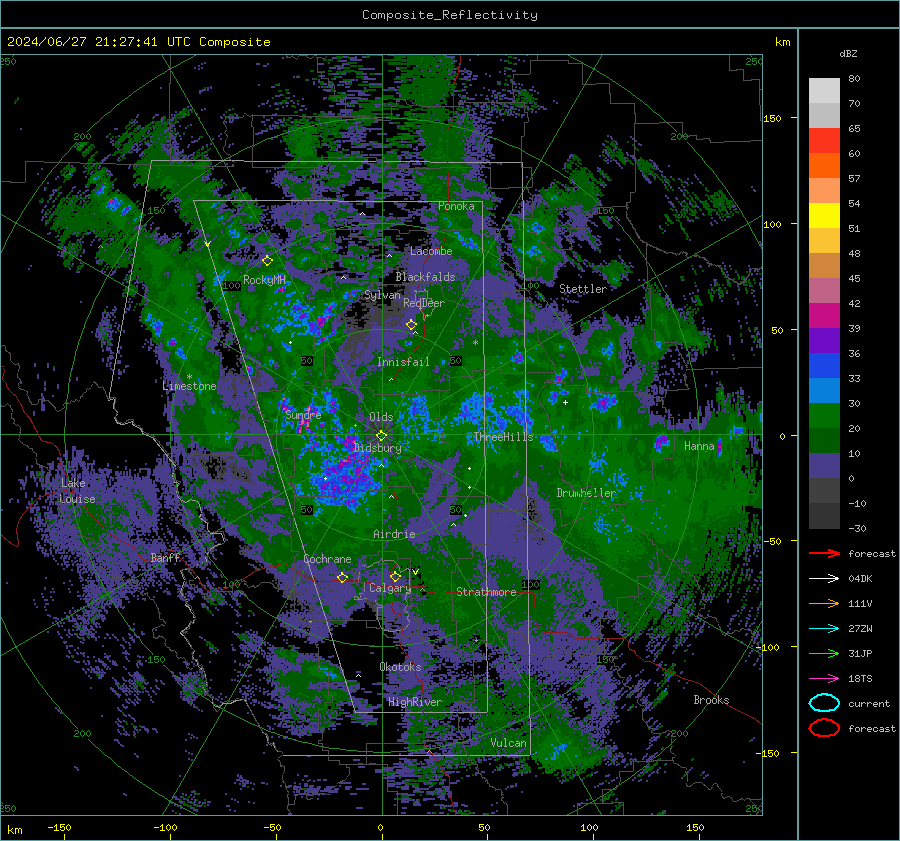Click the Lacombe city label
This screenshot has width=900, height=841.
[431, 251]
